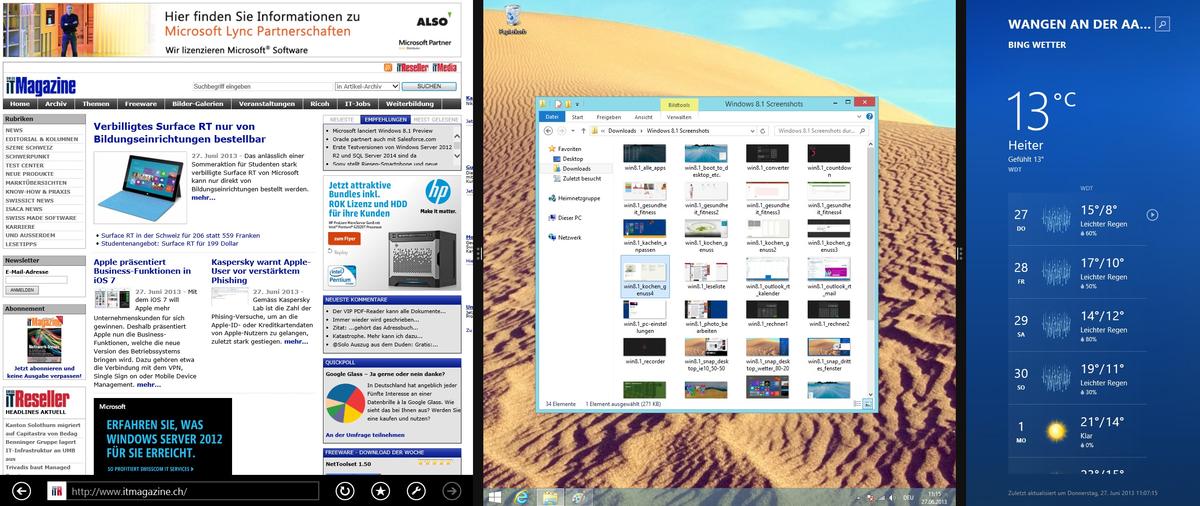Open File Explorer from the taskbar

click(x=549, y=495)
